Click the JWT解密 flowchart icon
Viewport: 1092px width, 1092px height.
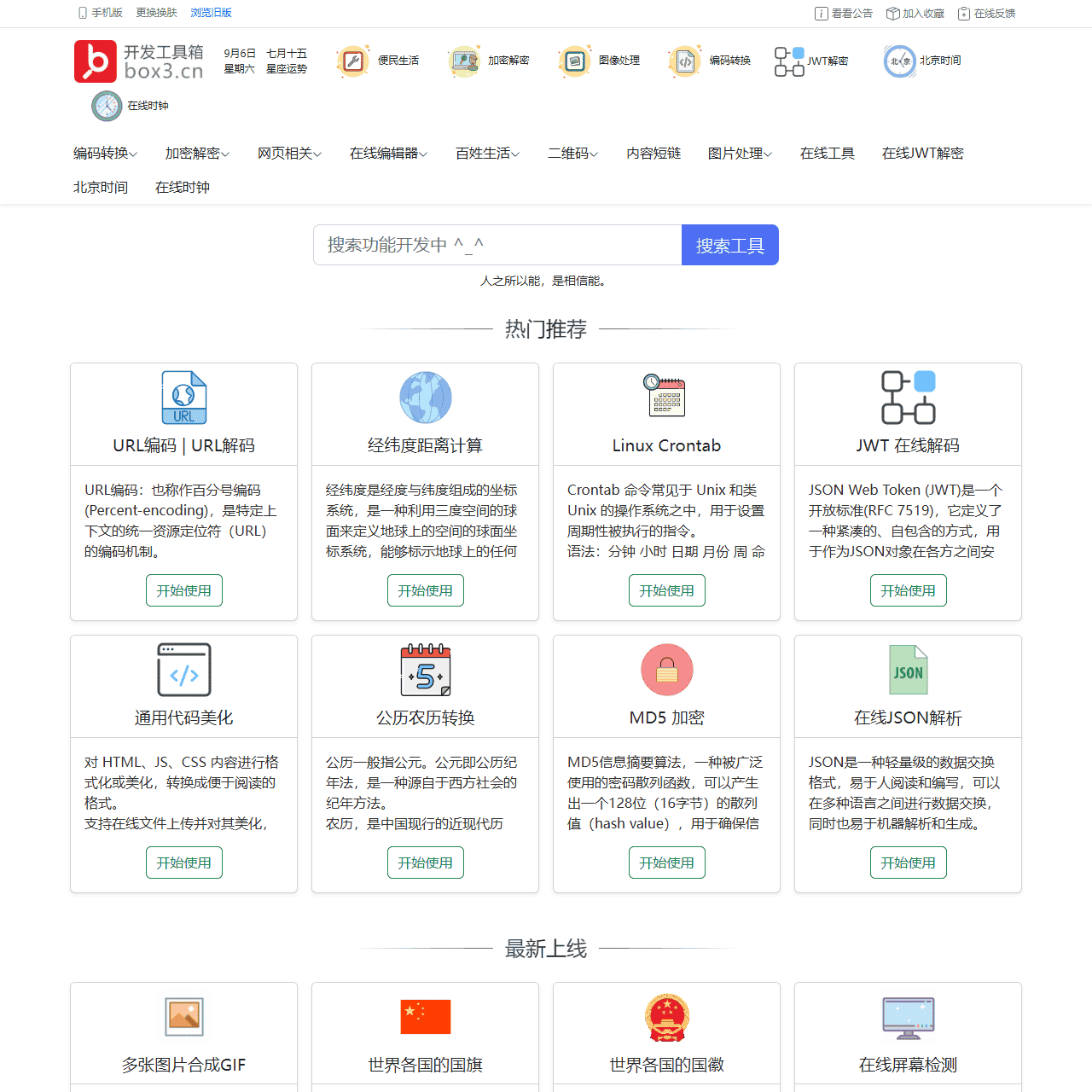(788, 61)
